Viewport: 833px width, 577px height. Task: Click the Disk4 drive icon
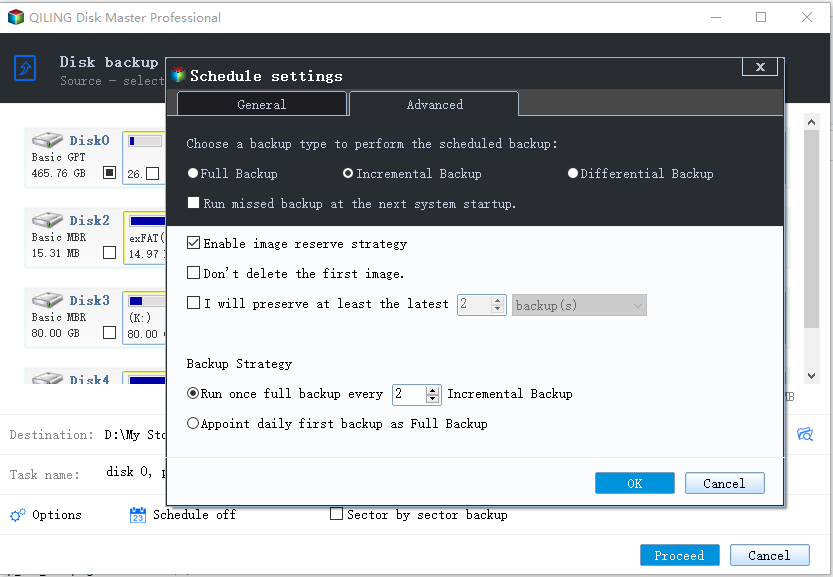pyautogui.click(x=47, y=378)
